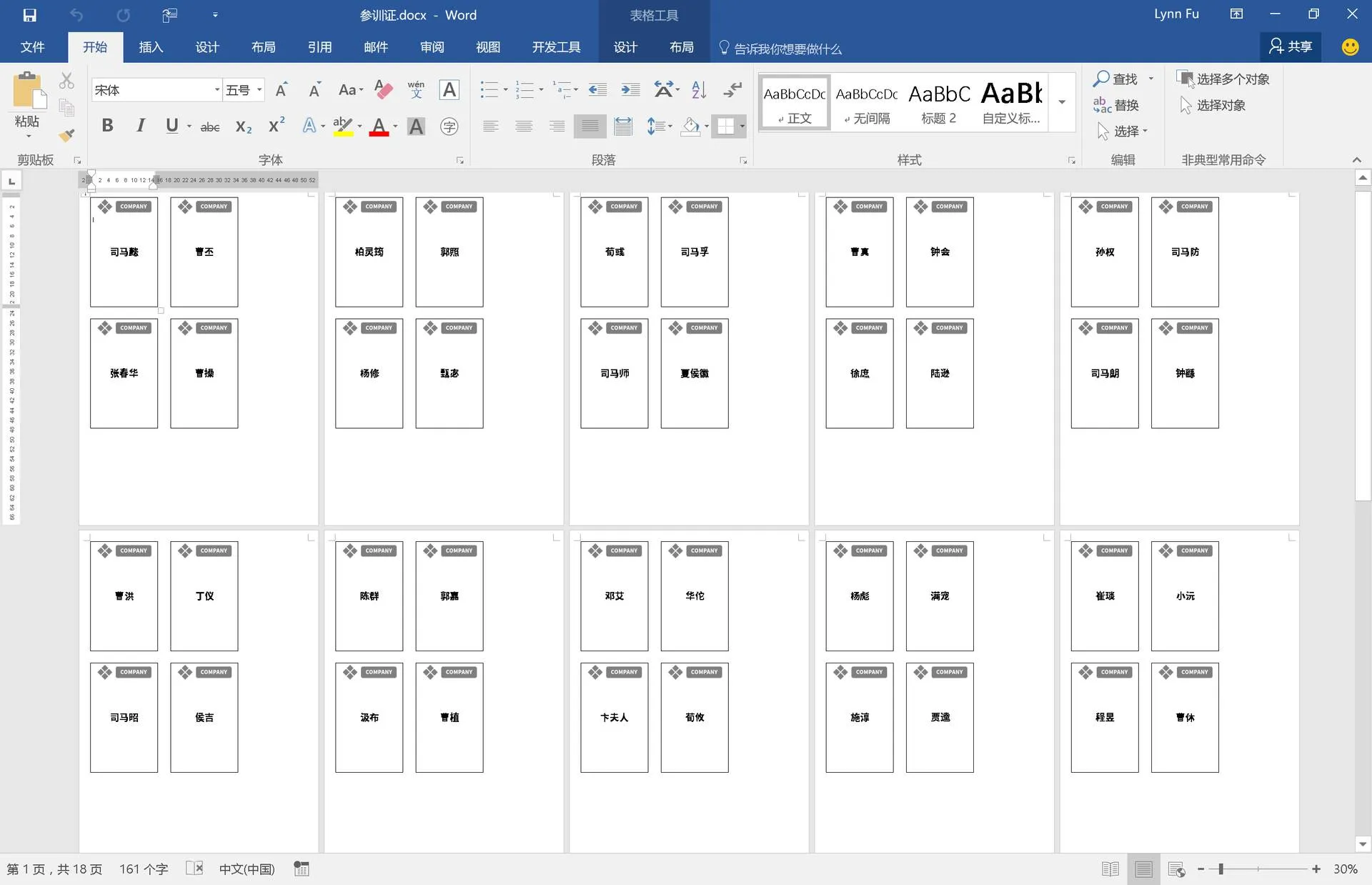This screenshot has width=1372, height=885.
Task: Open the 邮件 ribbon tab
Action: (376, 47)
